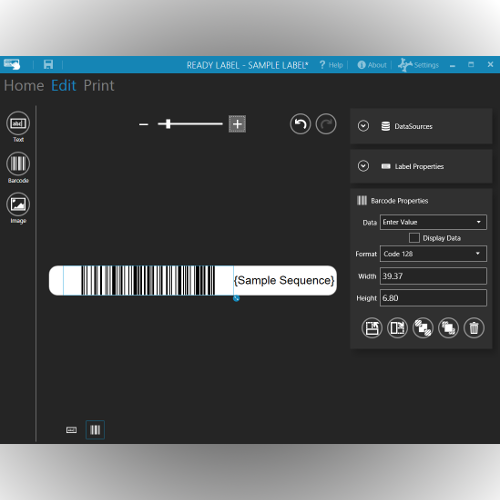Image resolution: width=500 pixels, height=500 pixels.
Task: Click the icon with stacked solid squares
Action: (x=448, y=328)
